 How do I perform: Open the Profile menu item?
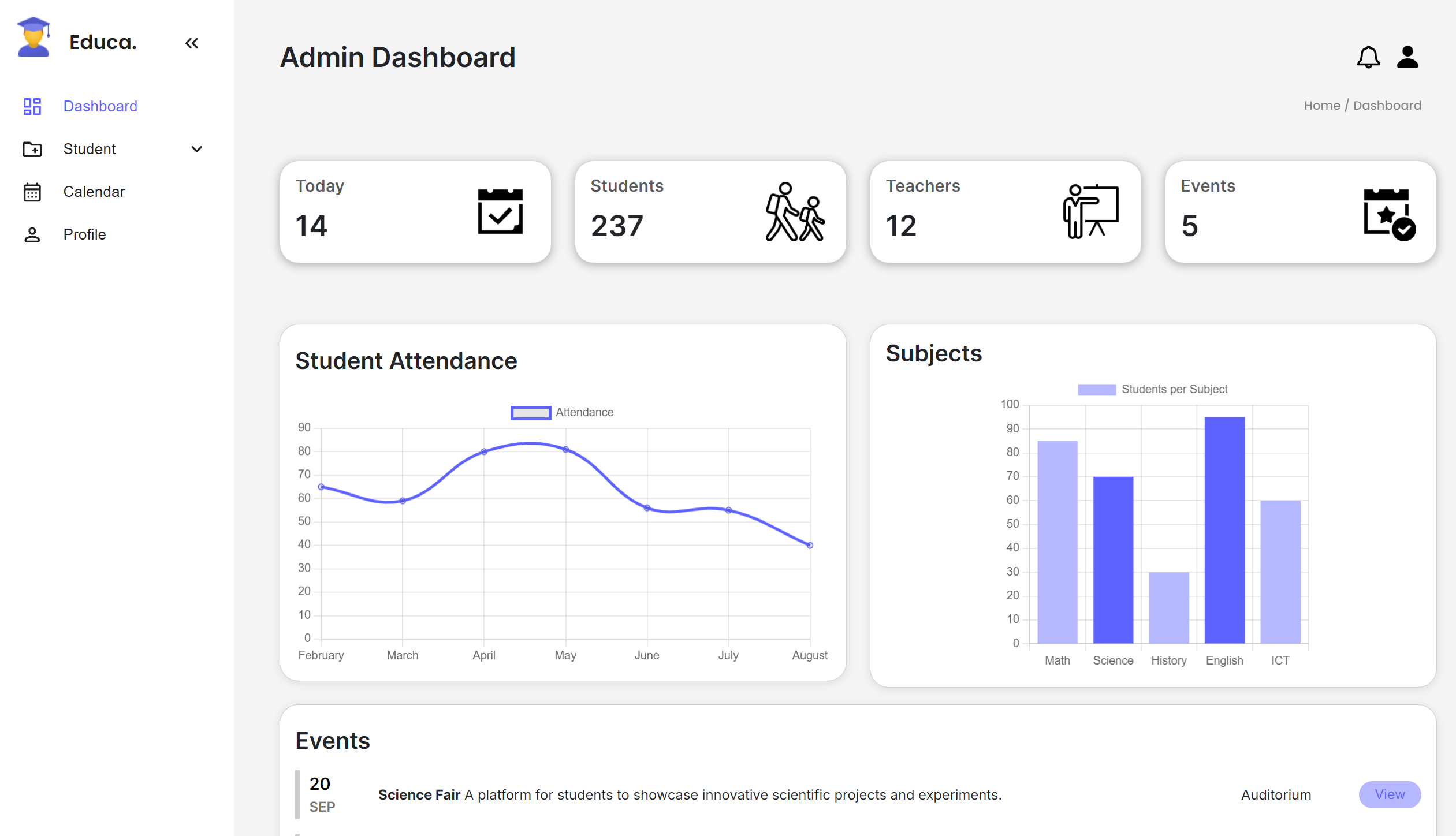click(x=84, y=234)
